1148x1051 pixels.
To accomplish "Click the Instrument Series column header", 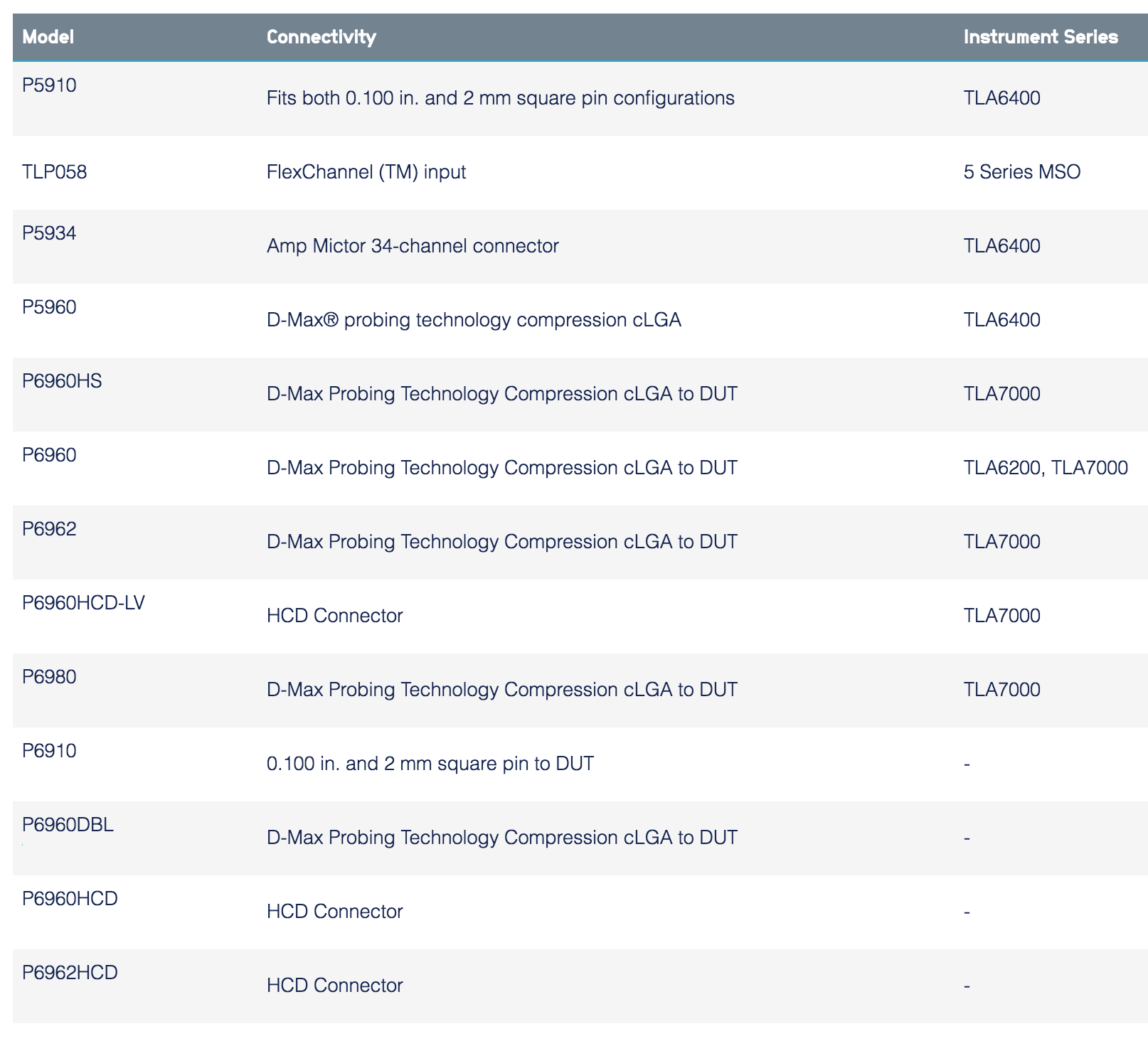I will point(1040,37).
